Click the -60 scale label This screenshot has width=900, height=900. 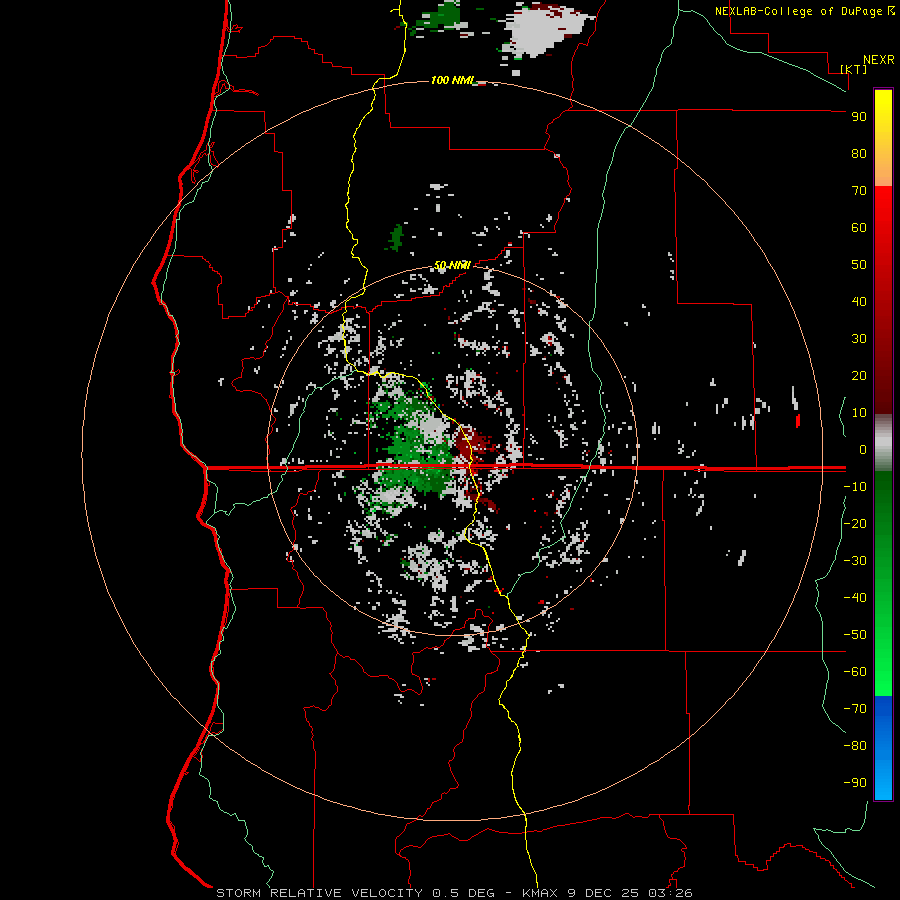point(855,672)
